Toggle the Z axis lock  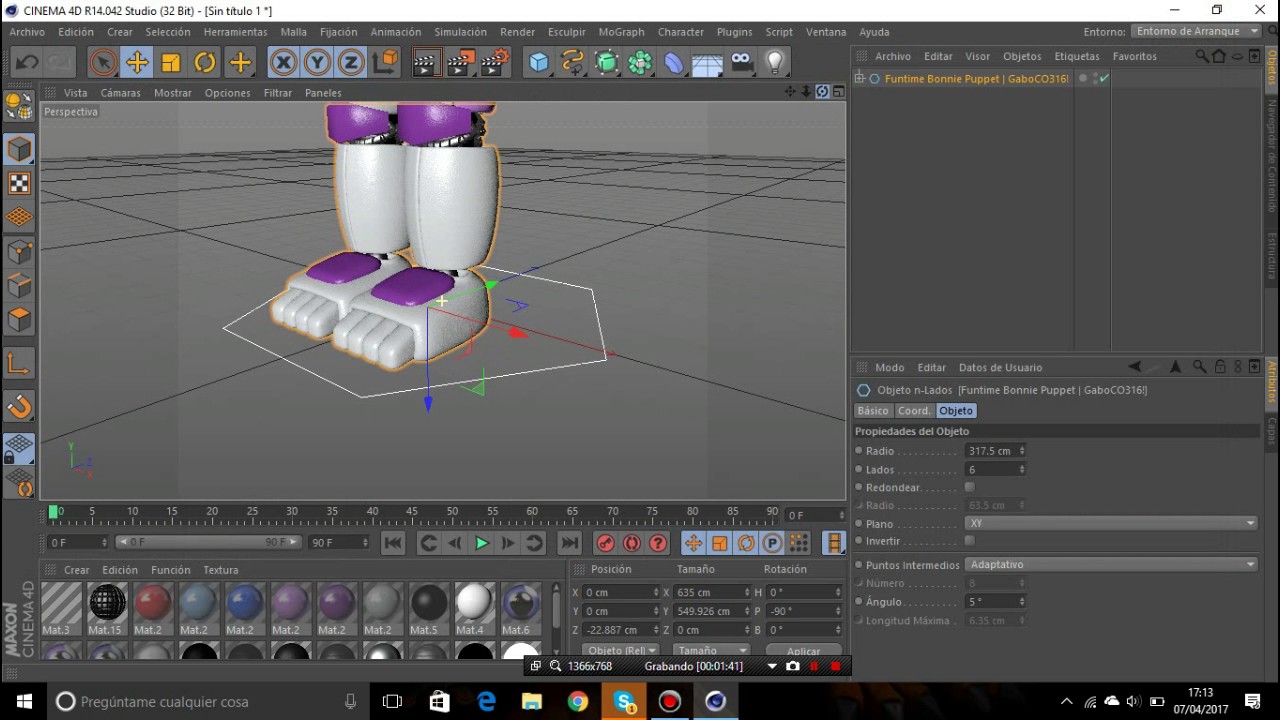(351, 63)
